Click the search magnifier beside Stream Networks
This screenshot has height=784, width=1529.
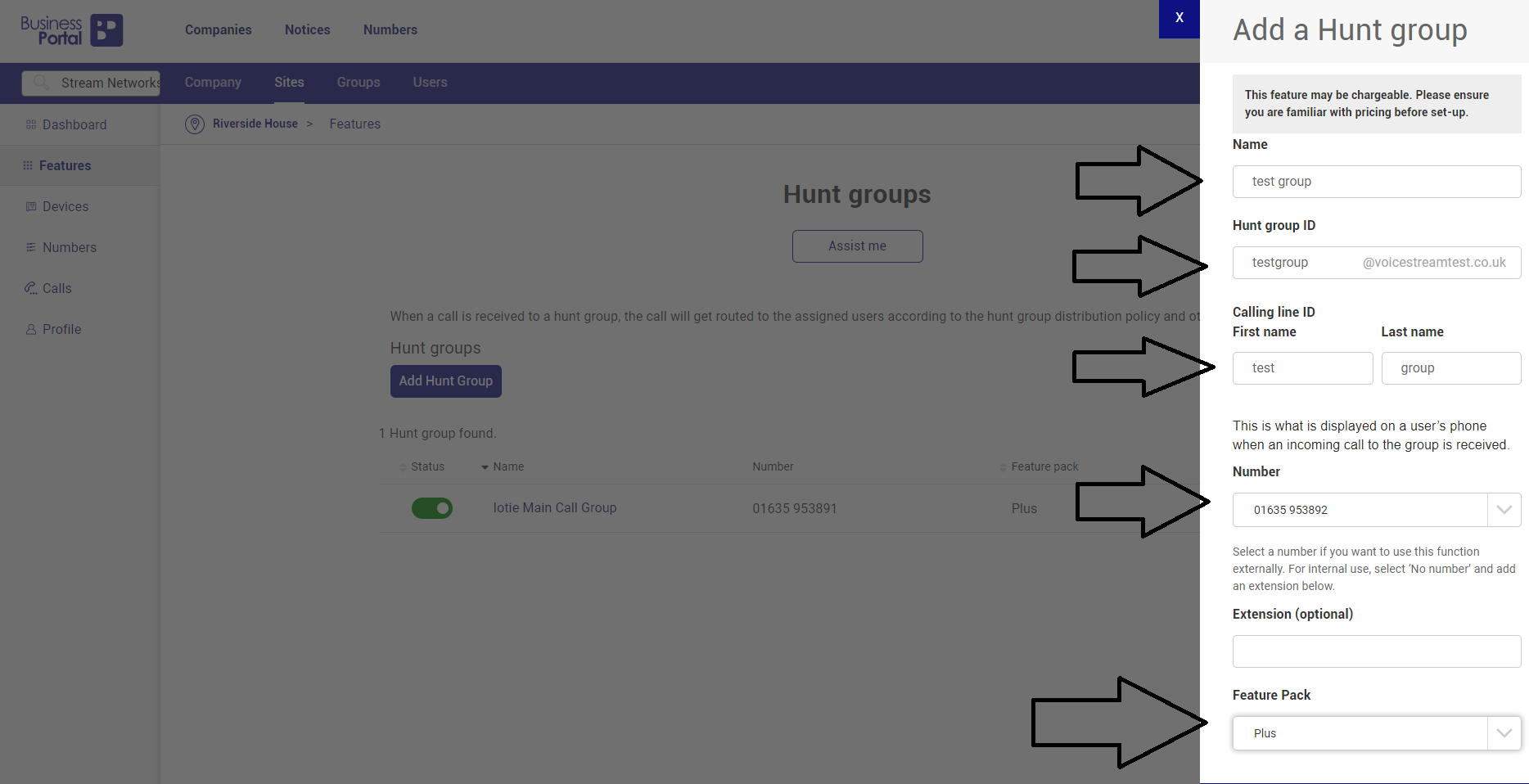tap(42, 83)
